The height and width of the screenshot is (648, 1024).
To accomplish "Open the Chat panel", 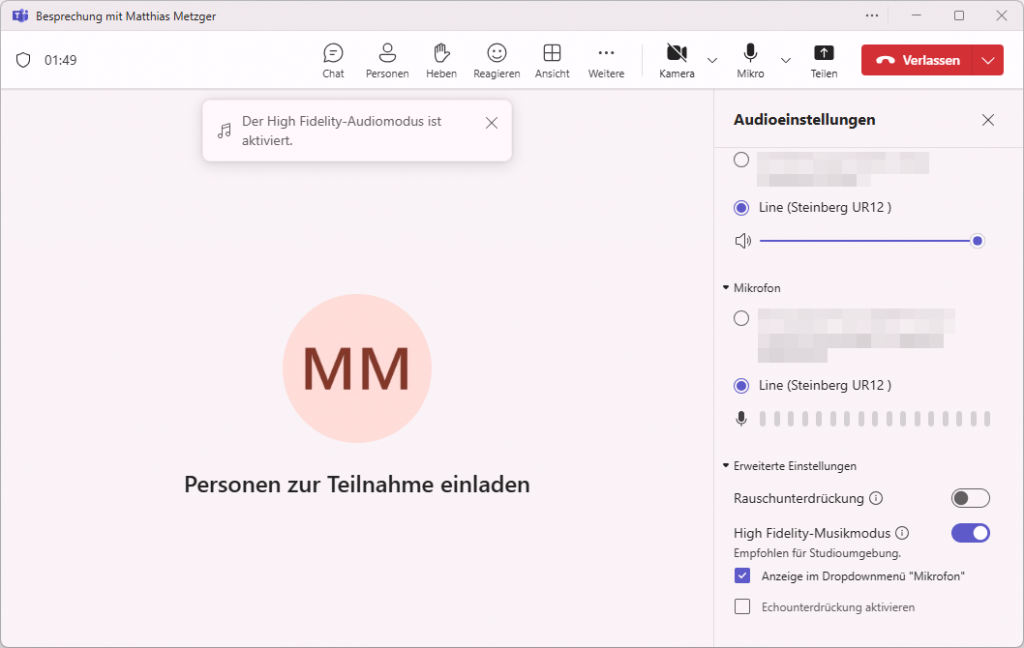I will point(333,60).
